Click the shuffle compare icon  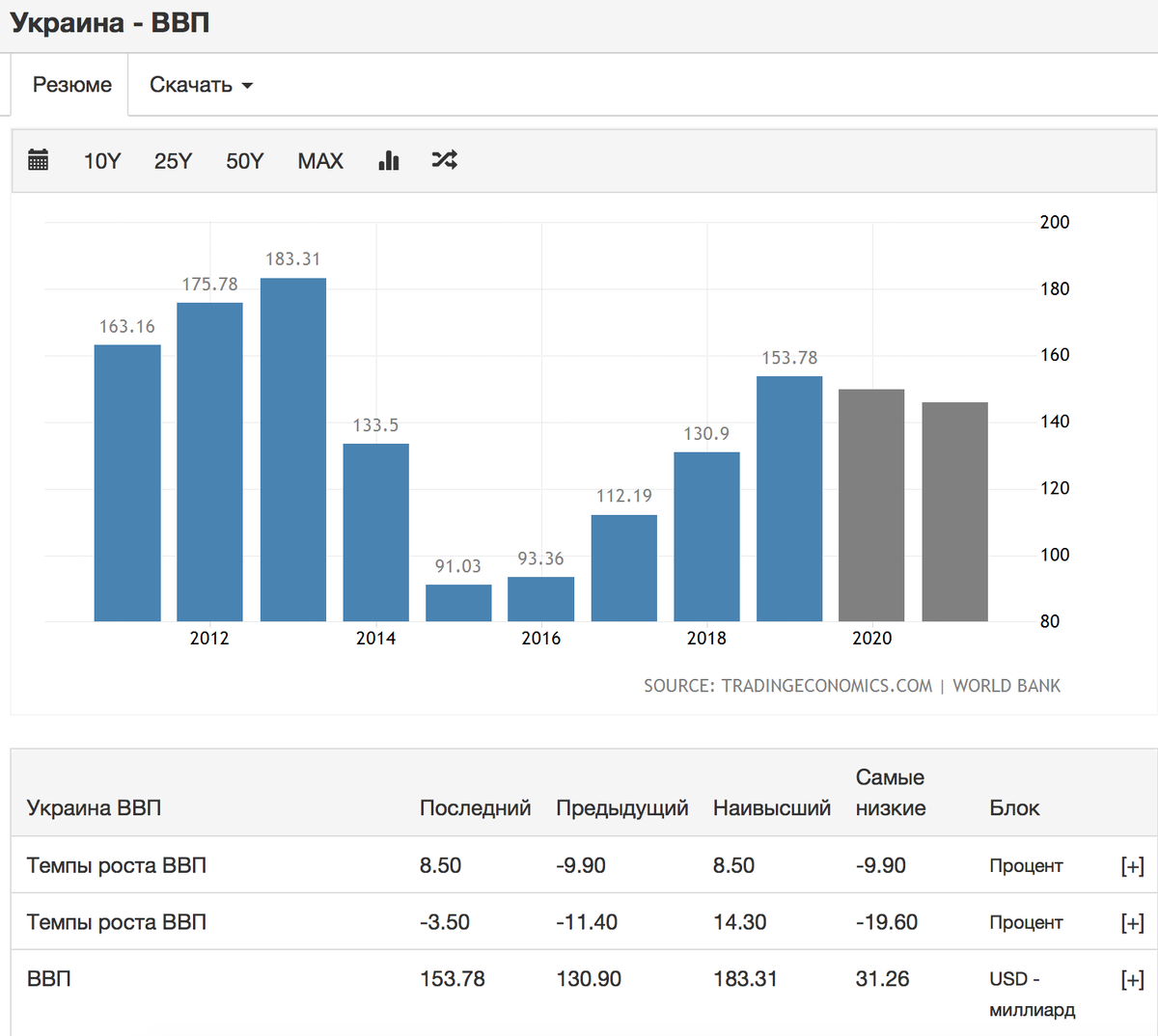(x=444, y=160)
